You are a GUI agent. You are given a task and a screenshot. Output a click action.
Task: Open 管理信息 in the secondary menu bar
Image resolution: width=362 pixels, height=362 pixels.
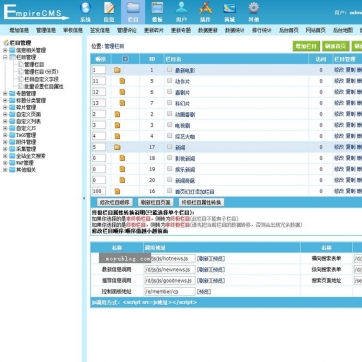(x=46, y=30)
